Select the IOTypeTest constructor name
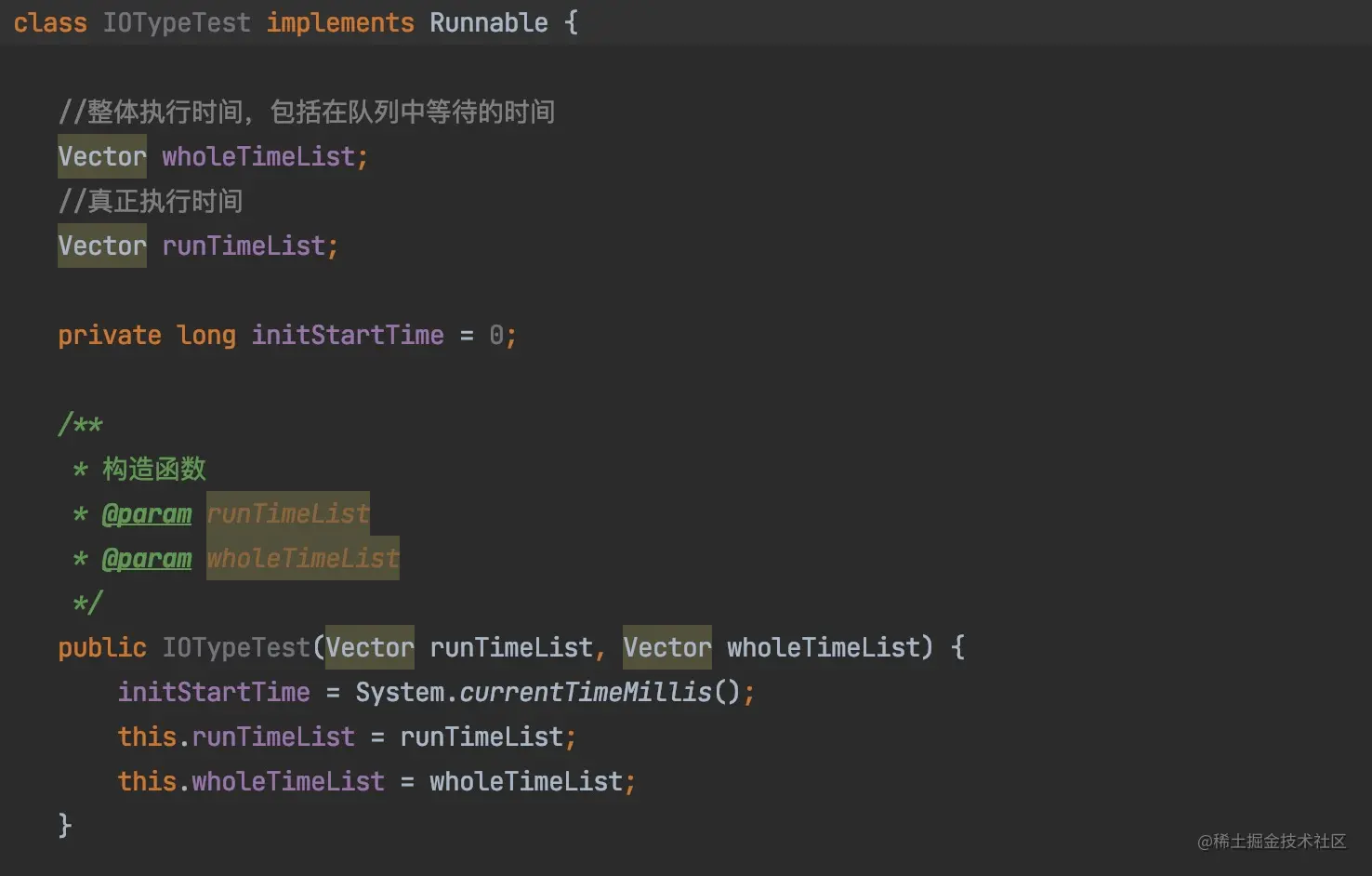 pyautogui.click(x=236, y=647)
